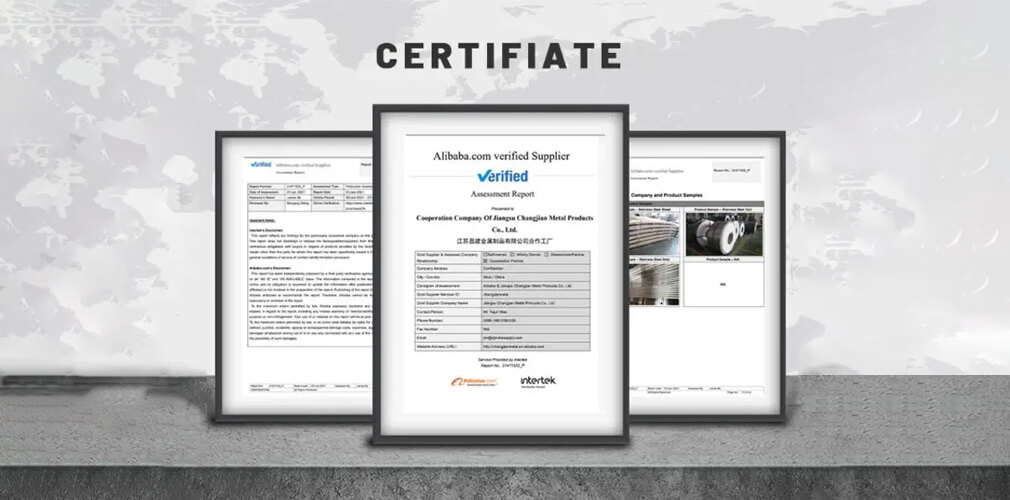Click the Verified logo on left certificate

(x=260, y=163)
